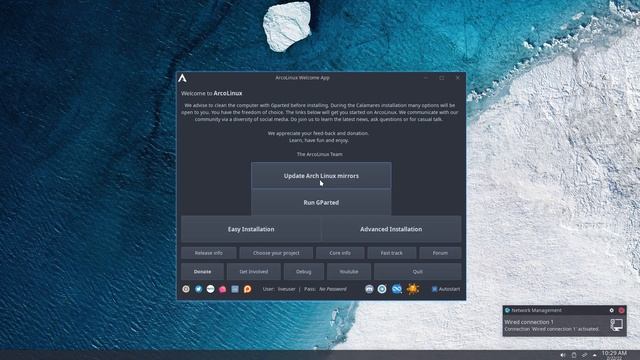Click the Donate button
Image resolution: width=640 pixels, height=360 pixels.
click(x=202, y=271)
